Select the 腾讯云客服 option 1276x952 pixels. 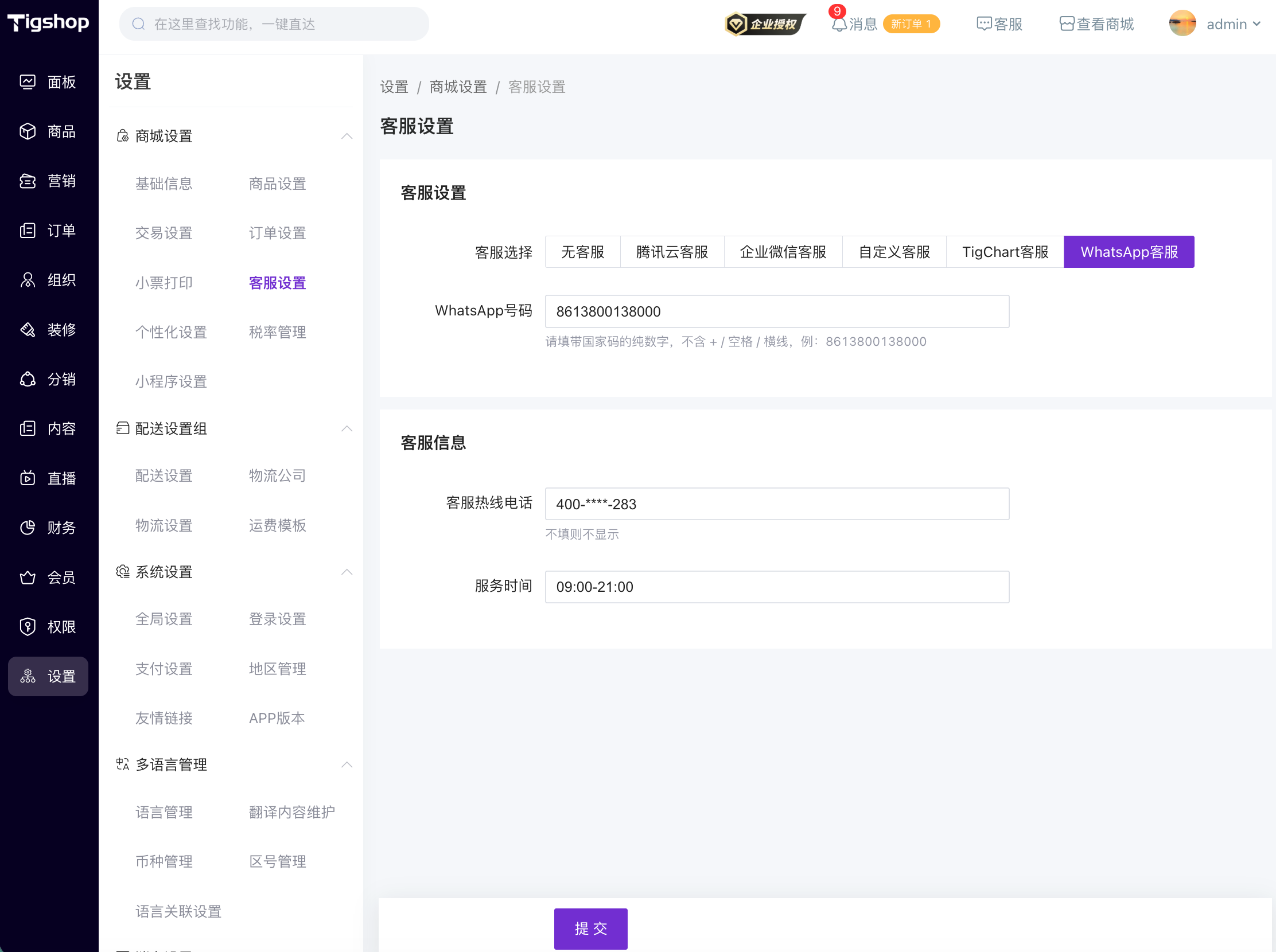672,252
